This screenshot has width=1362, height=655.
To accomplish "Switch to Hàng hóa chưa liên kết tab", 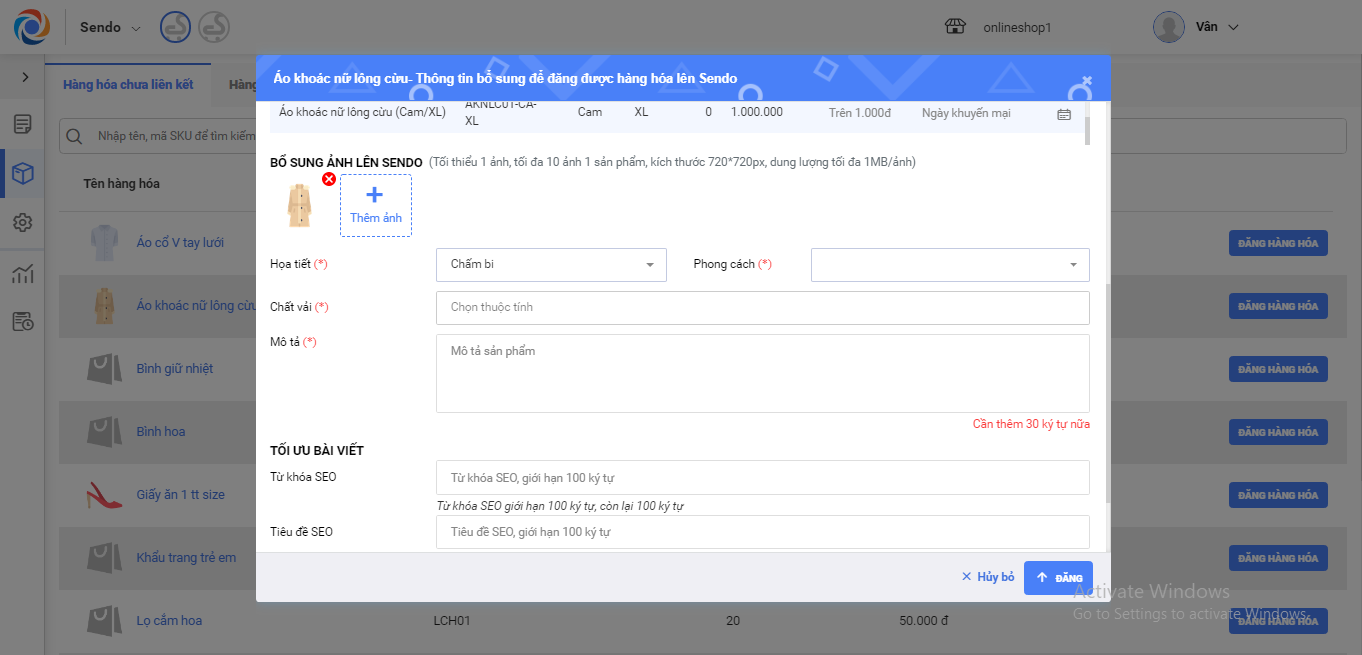I will click(128, 85).
